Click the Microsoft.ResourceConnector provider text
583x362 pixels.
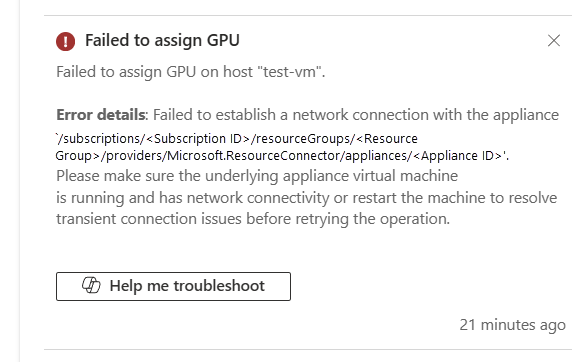coord(254,155)
